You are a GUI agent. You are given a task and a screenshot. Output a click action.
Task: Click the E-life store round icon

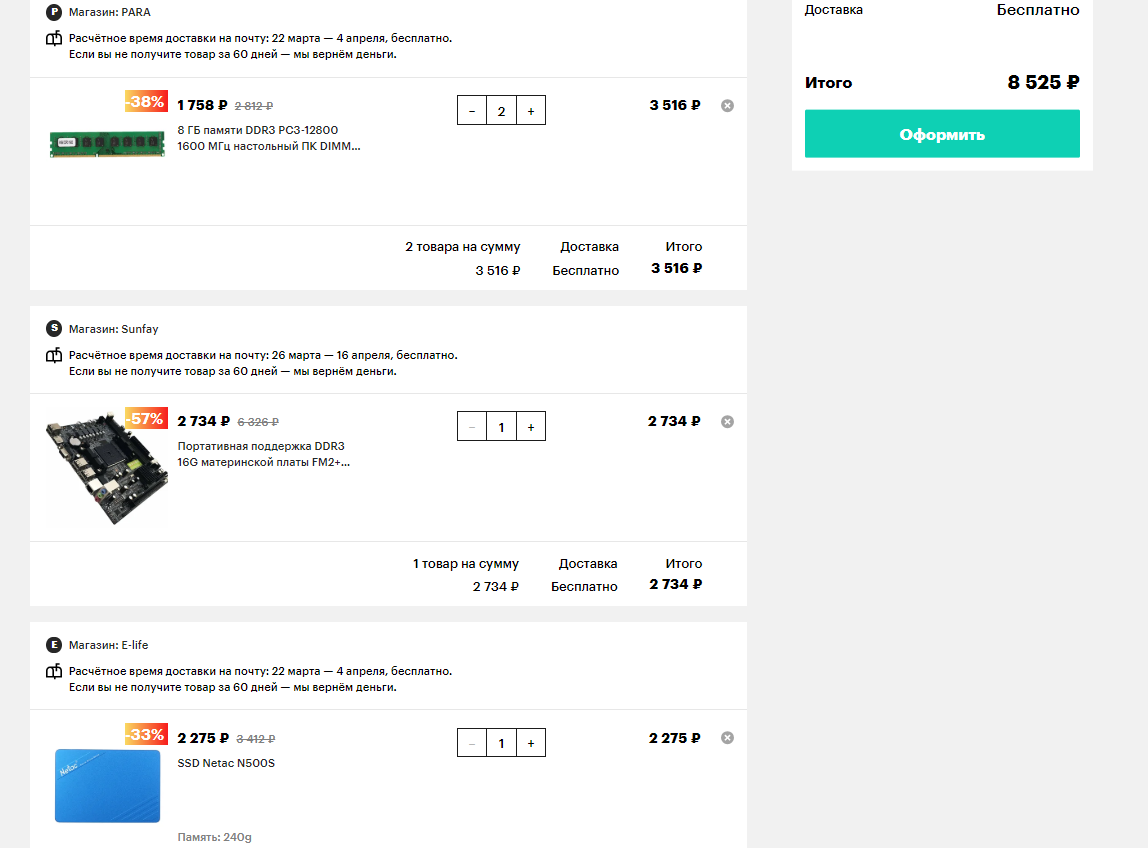coord(53,645)
